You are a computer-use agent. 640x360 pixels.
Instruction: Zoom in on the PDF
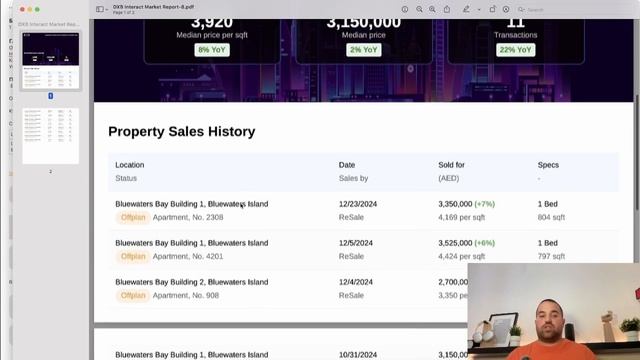click(432, 9)
